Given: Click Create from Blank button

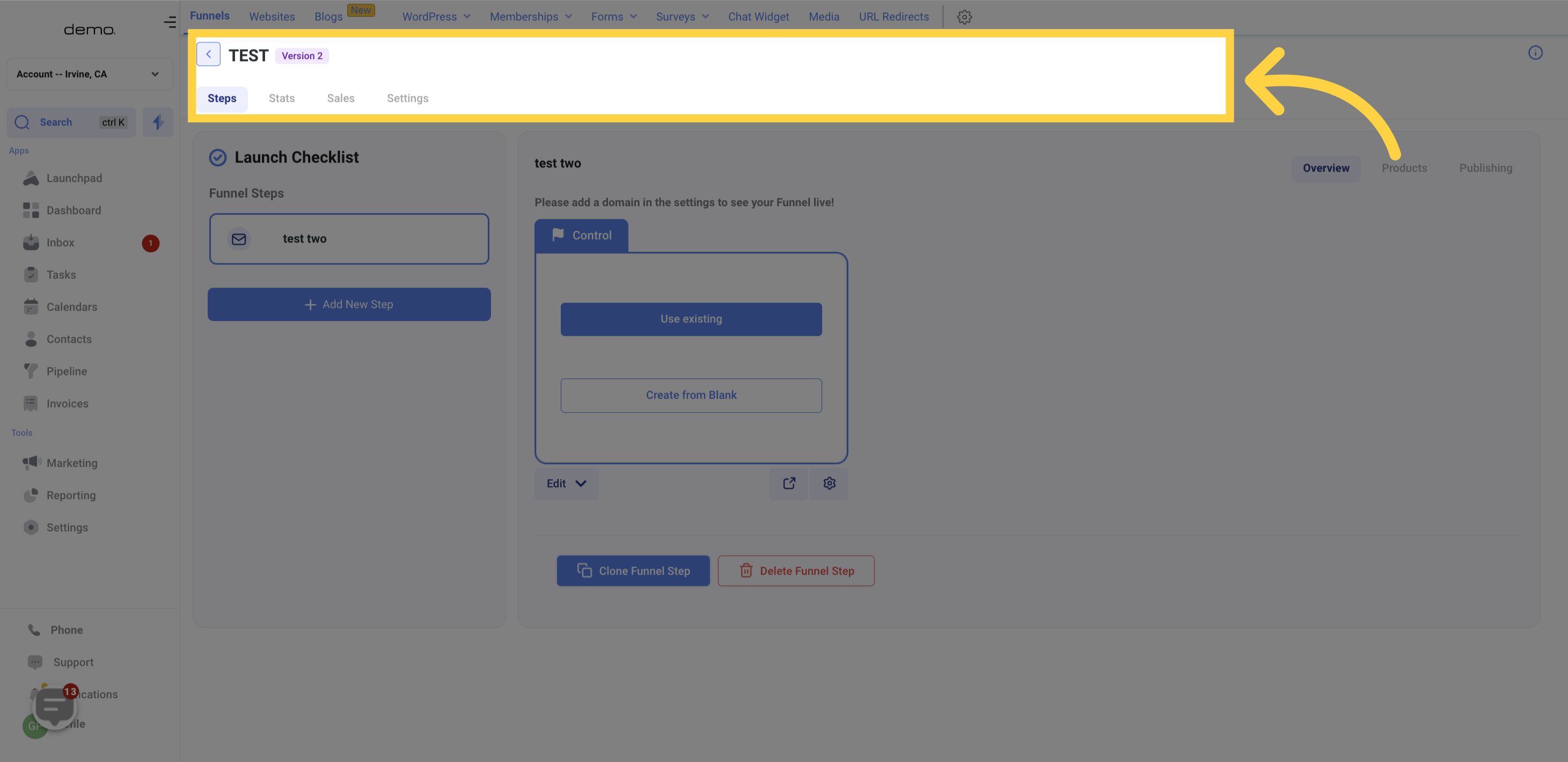Looking at the screenshot, I should point(691,395).
